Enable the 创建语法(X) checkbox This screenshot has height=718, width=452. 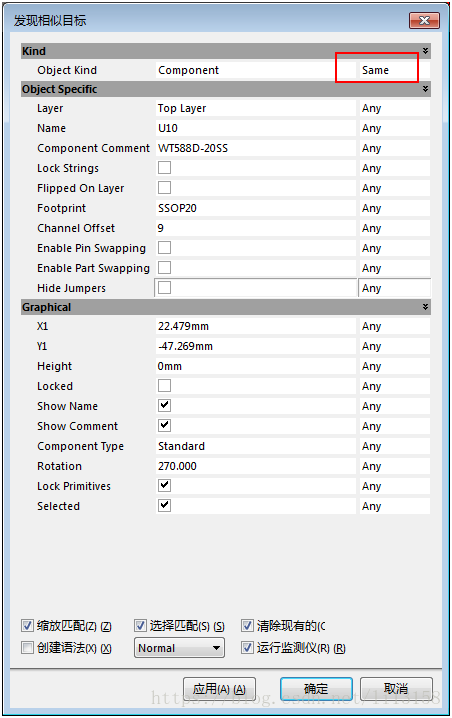(27, 647)
